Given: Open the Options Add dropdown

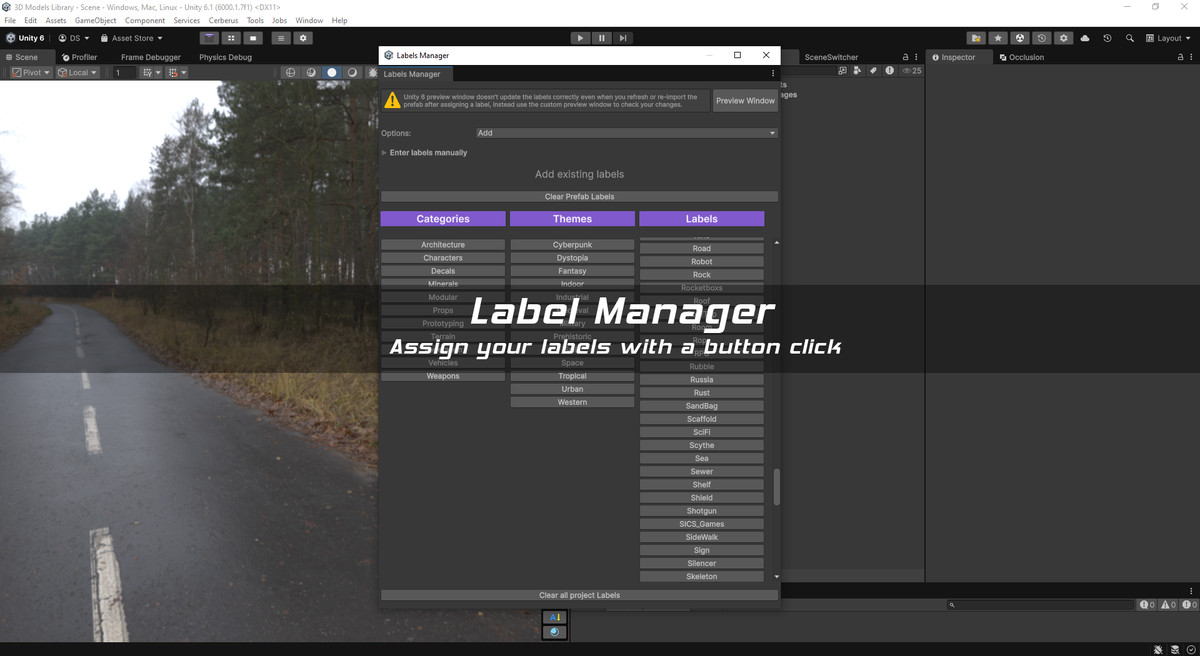Looking at the screenshot, I should [627, 132].
